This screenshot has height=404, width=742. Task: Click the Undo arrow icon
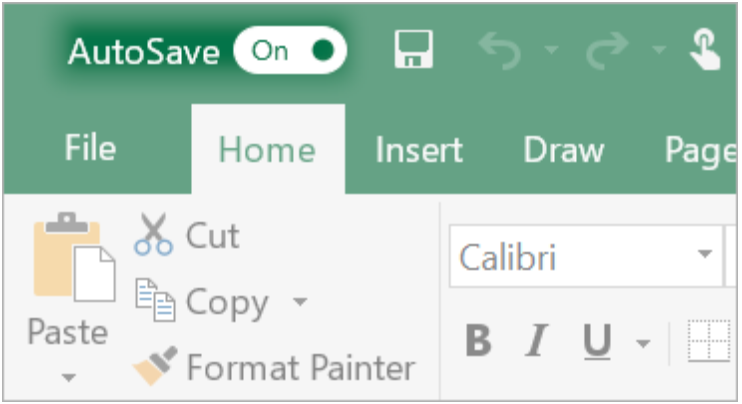(x=500, y=50)
